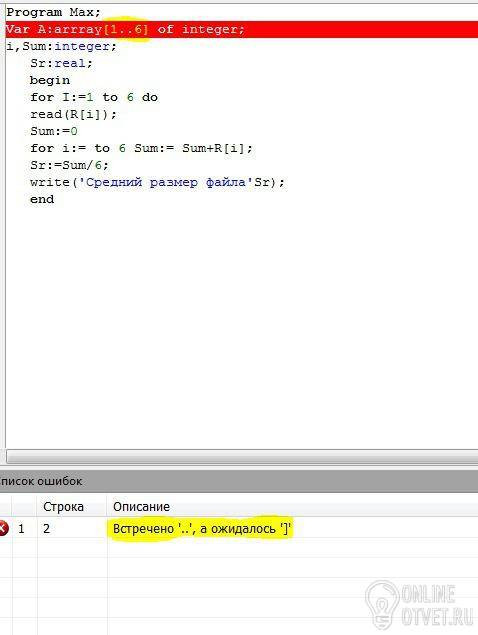The height and width of the screenshot is (635, 478).
Task: Click the "Sum:=0" statement
Action: (54, 131)
